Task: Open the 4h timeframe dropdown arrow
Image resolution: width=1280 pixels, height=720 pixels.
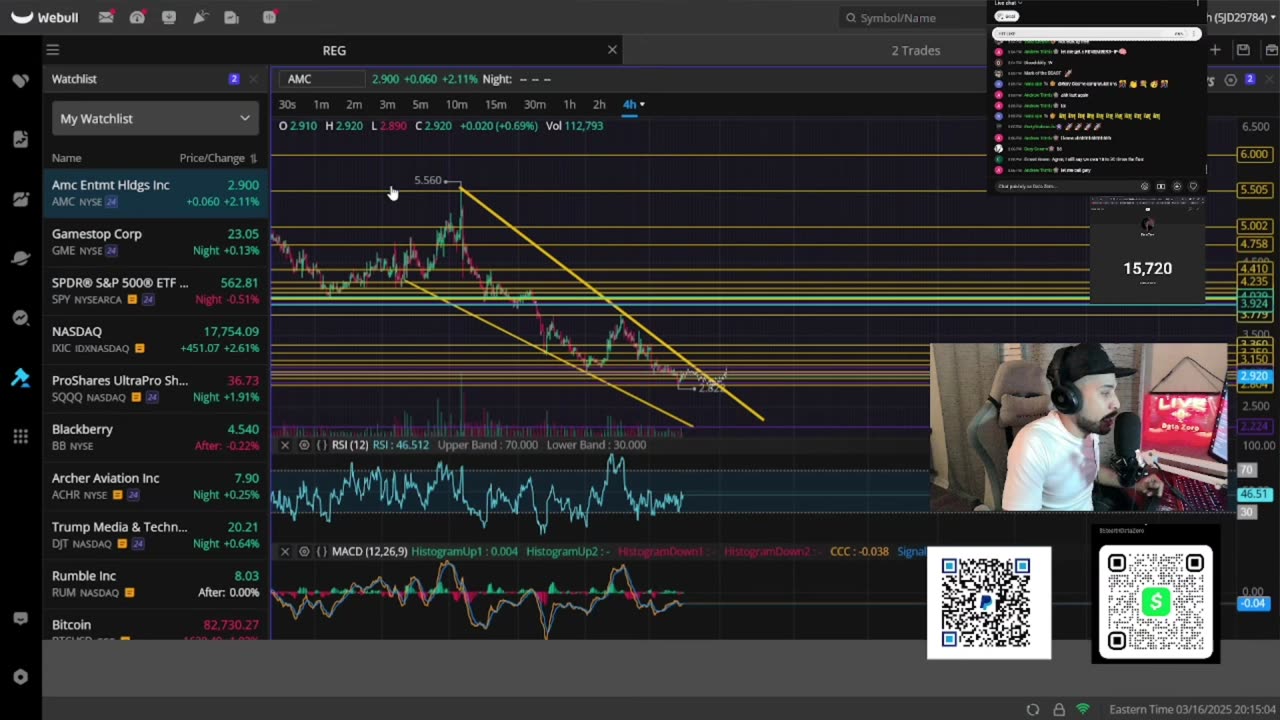Action: pos(642,105)
